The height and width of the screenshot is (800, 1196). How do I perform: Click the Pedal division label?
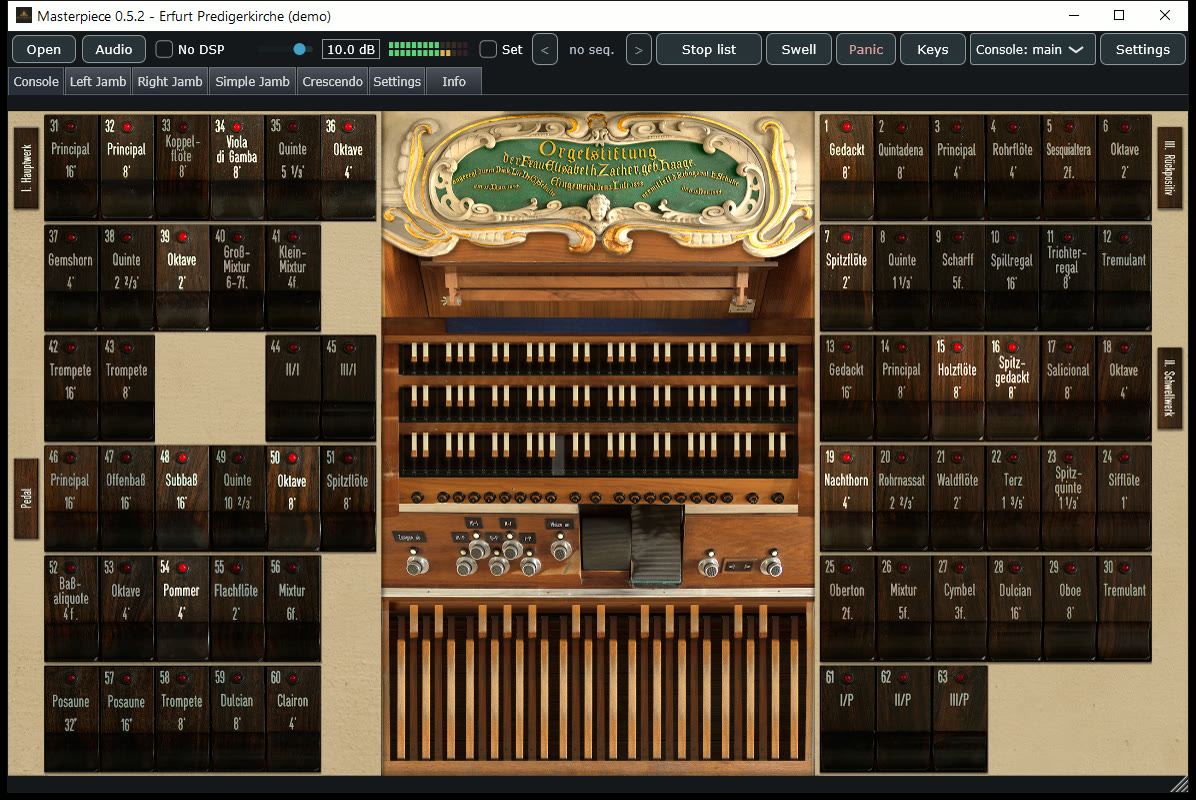(x=27, y=498)
